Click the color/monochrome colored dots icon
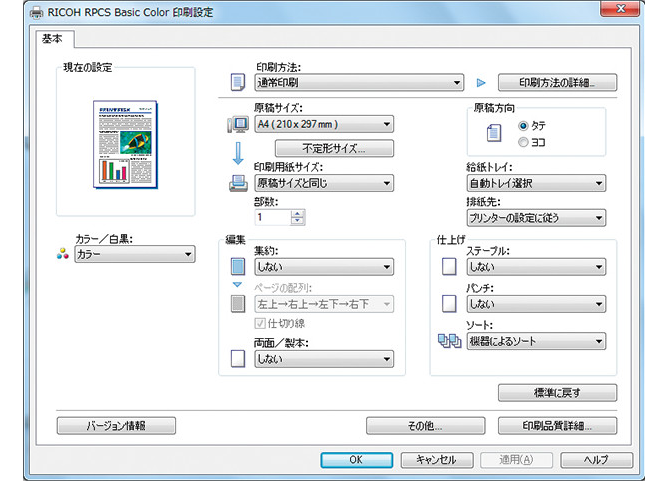The height and width of the screenshot is (481, 668). [x=63, y=254]
